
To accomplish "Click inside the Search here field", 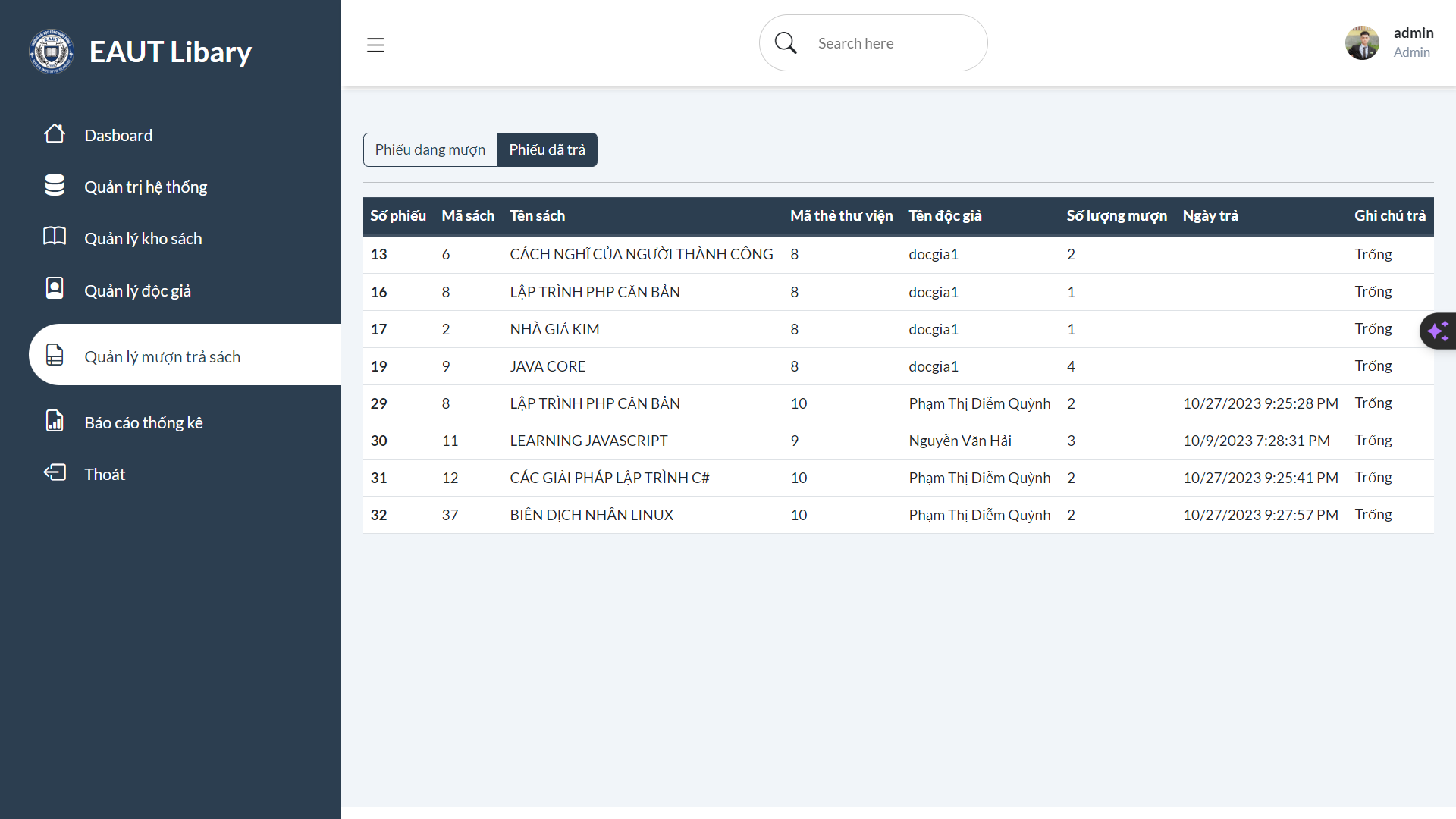I will (872, 42).
